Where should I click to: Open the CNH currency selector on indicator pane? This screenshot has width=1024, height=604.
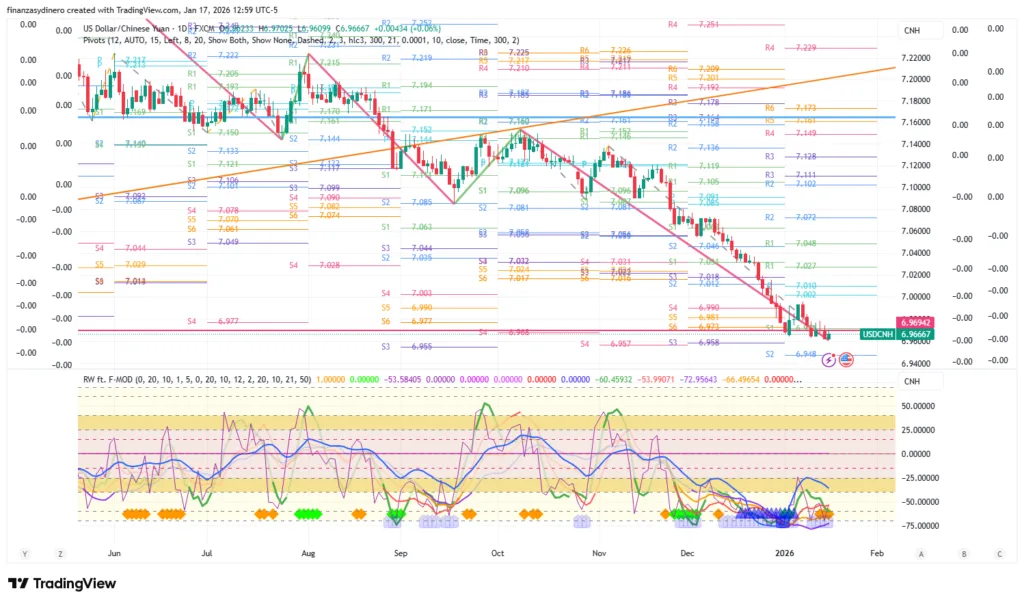pos(911,381)
